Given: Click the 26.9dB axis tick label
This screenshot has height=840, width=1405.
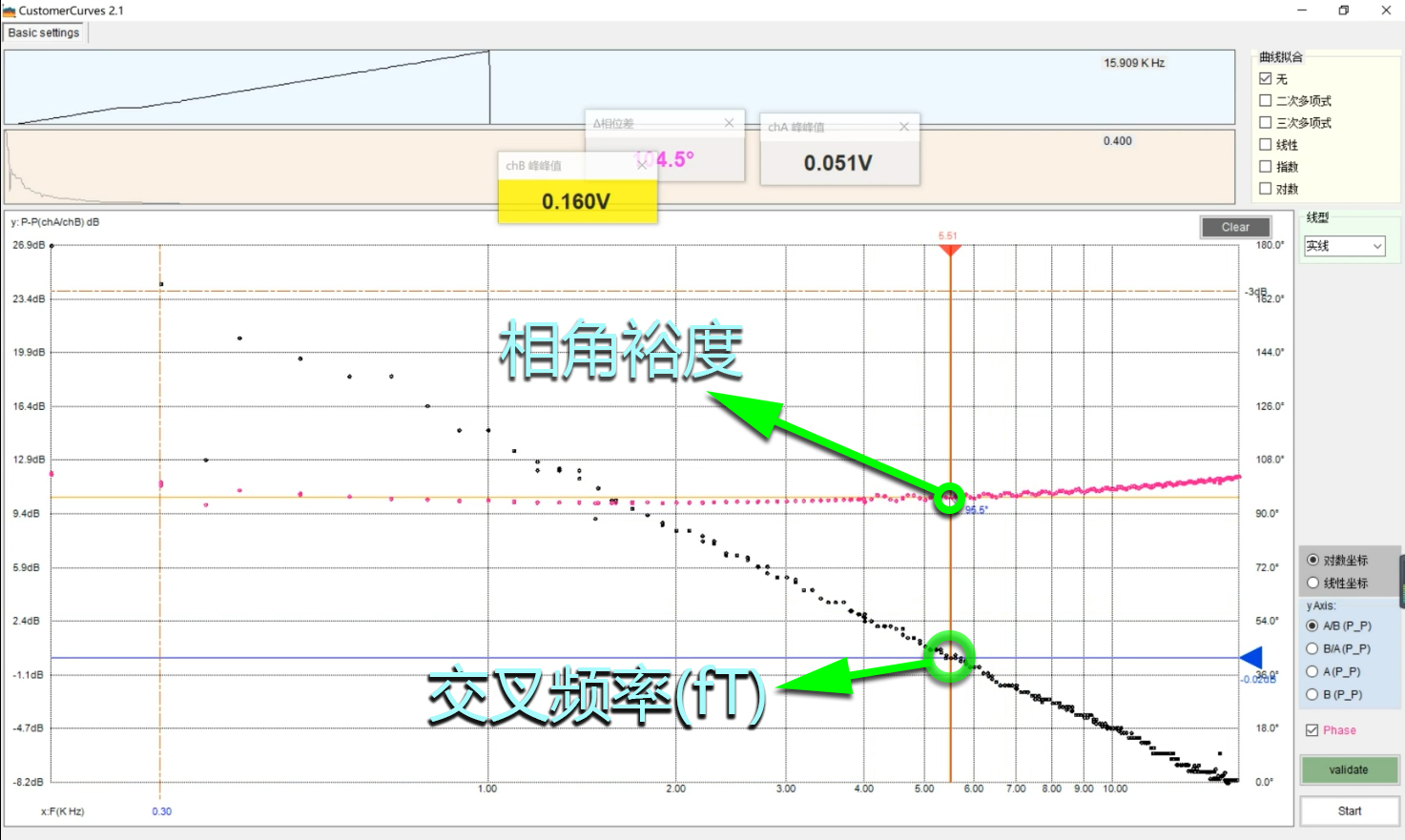Looking at the screenshot, I should pos(29,245).
